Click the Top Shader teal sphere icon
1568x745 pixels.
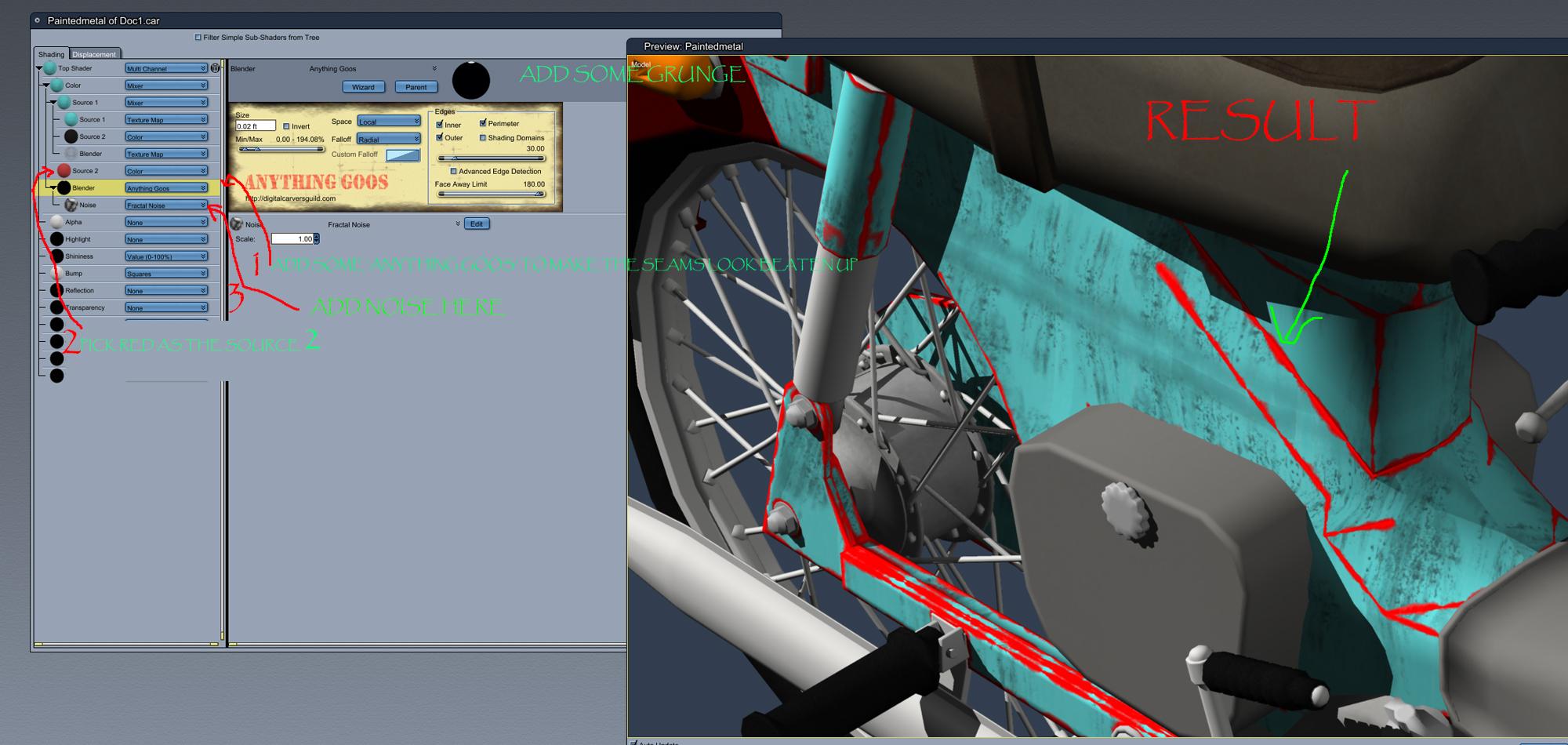click(x=50, y=68)
